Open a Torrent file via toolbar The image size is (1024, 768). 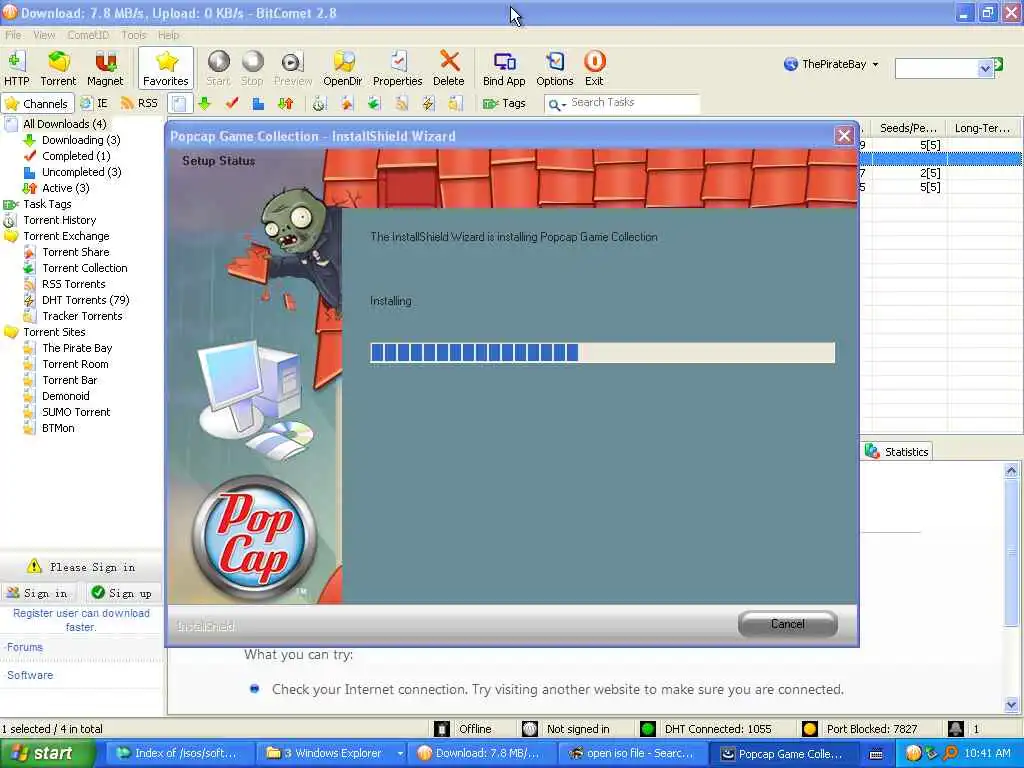58,68
